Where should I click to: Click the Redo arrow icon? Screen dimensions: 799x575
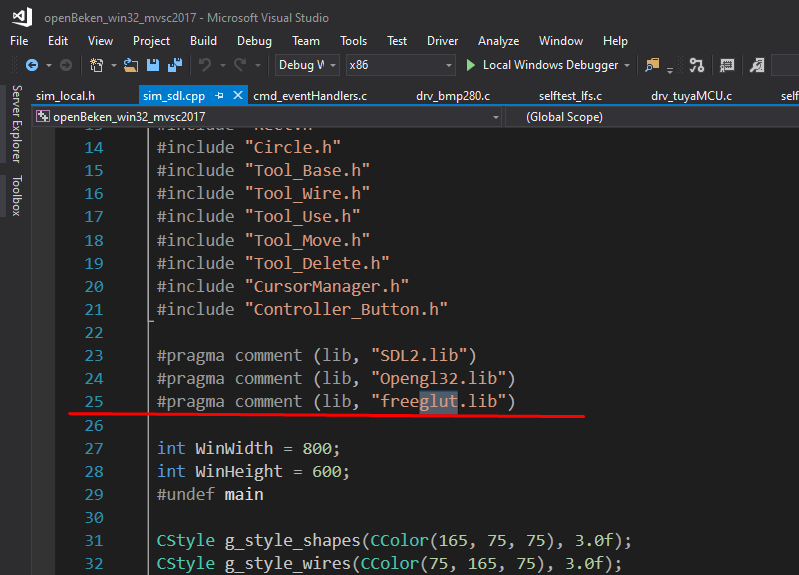(240, 65)
